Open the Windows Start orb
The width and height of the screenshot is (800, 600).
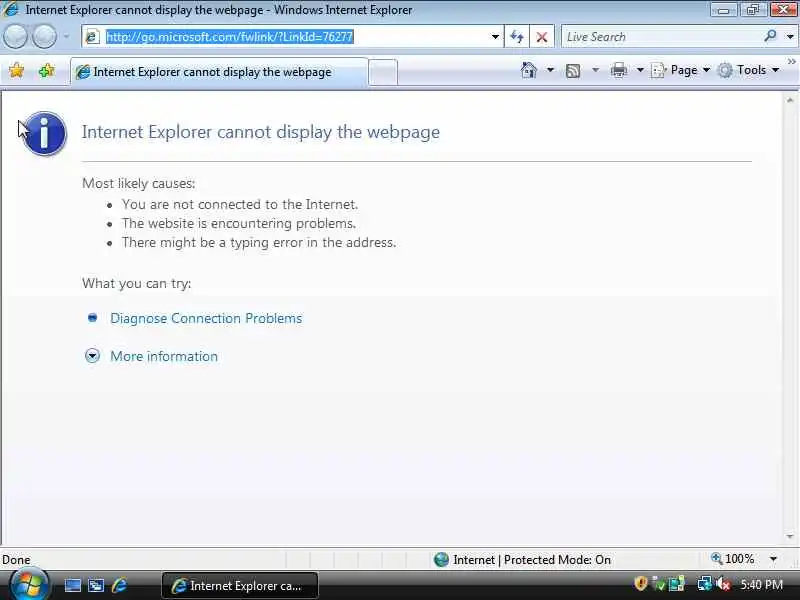[x=29, y=585]
